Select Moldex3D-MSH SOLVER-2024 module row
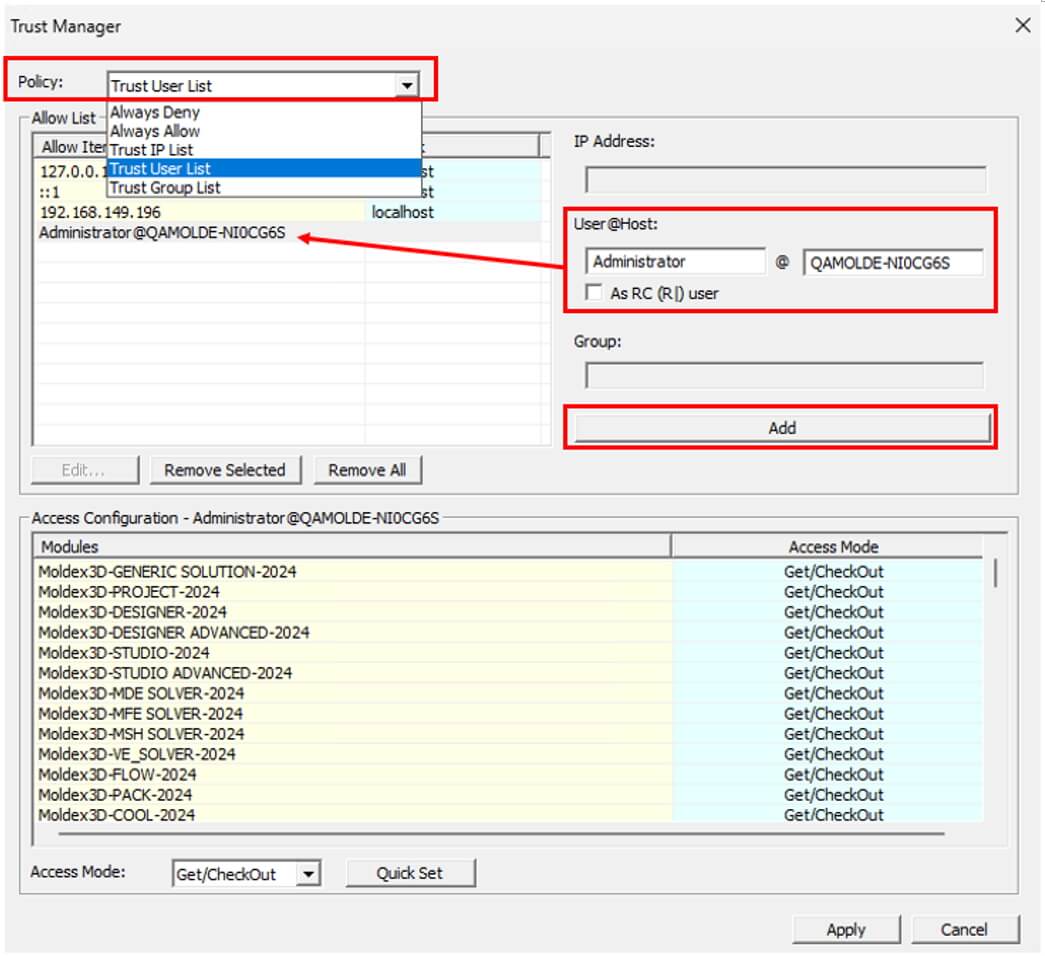Viewport: 1045px width, 956px height. [x=509, y=734]
